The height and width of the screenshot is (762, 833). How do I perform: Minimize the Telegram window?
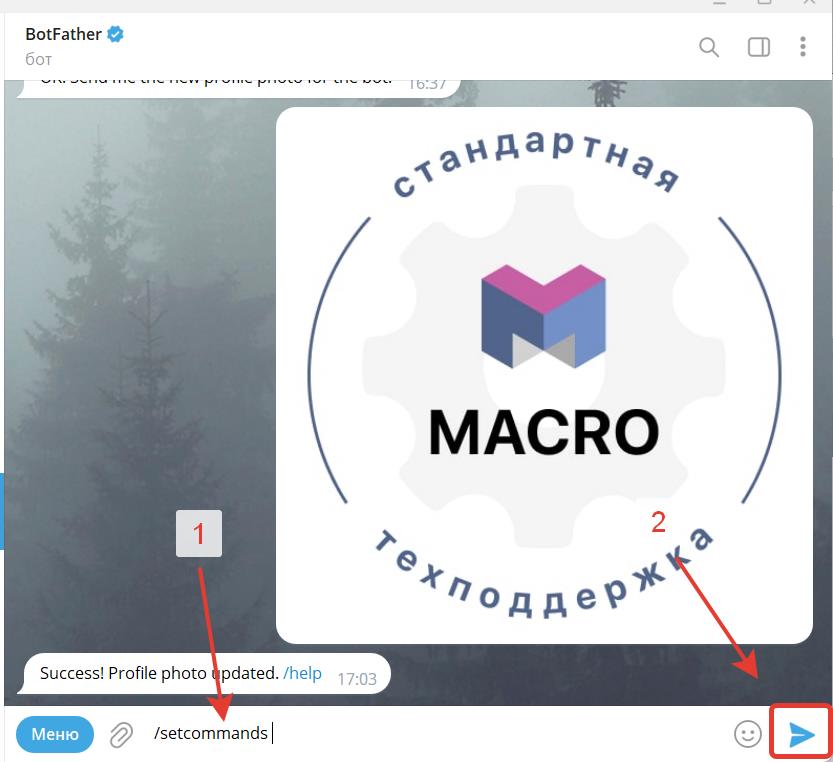tap(719, 3)
